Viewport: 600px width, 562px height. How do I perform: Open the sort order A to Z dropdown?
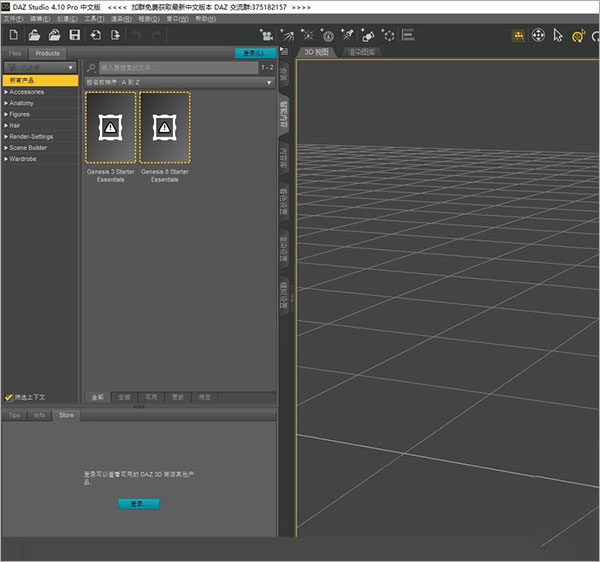tap(179, 82)
